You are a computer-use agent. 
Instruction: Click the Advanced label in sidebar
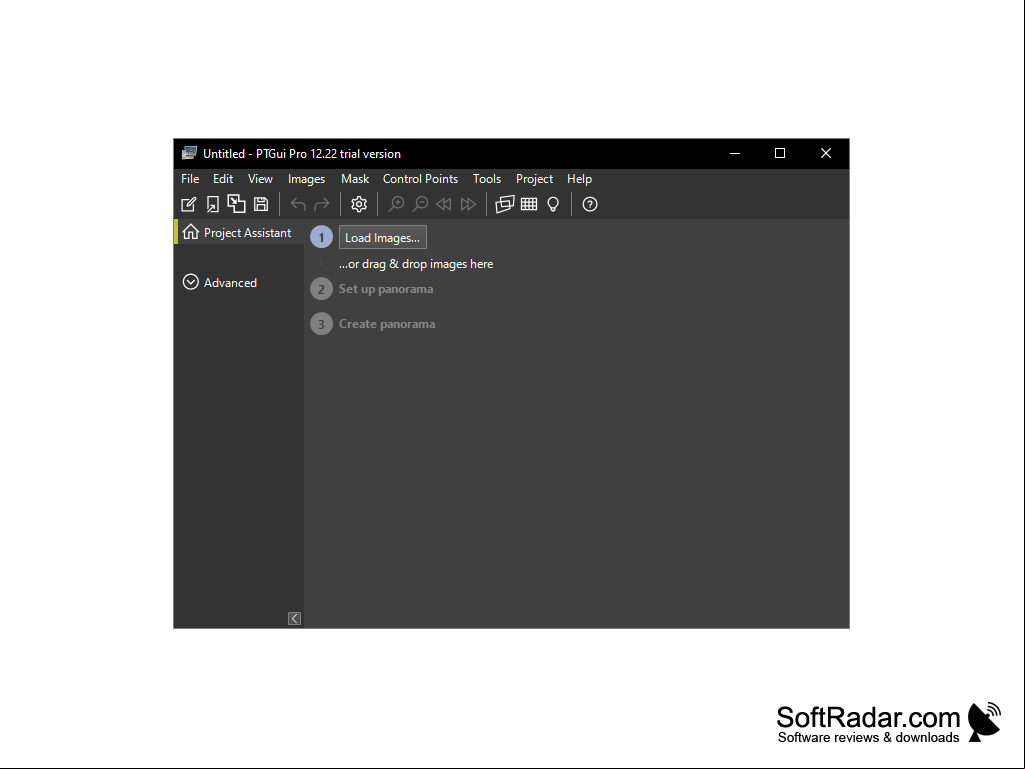(x=230, y=282)
